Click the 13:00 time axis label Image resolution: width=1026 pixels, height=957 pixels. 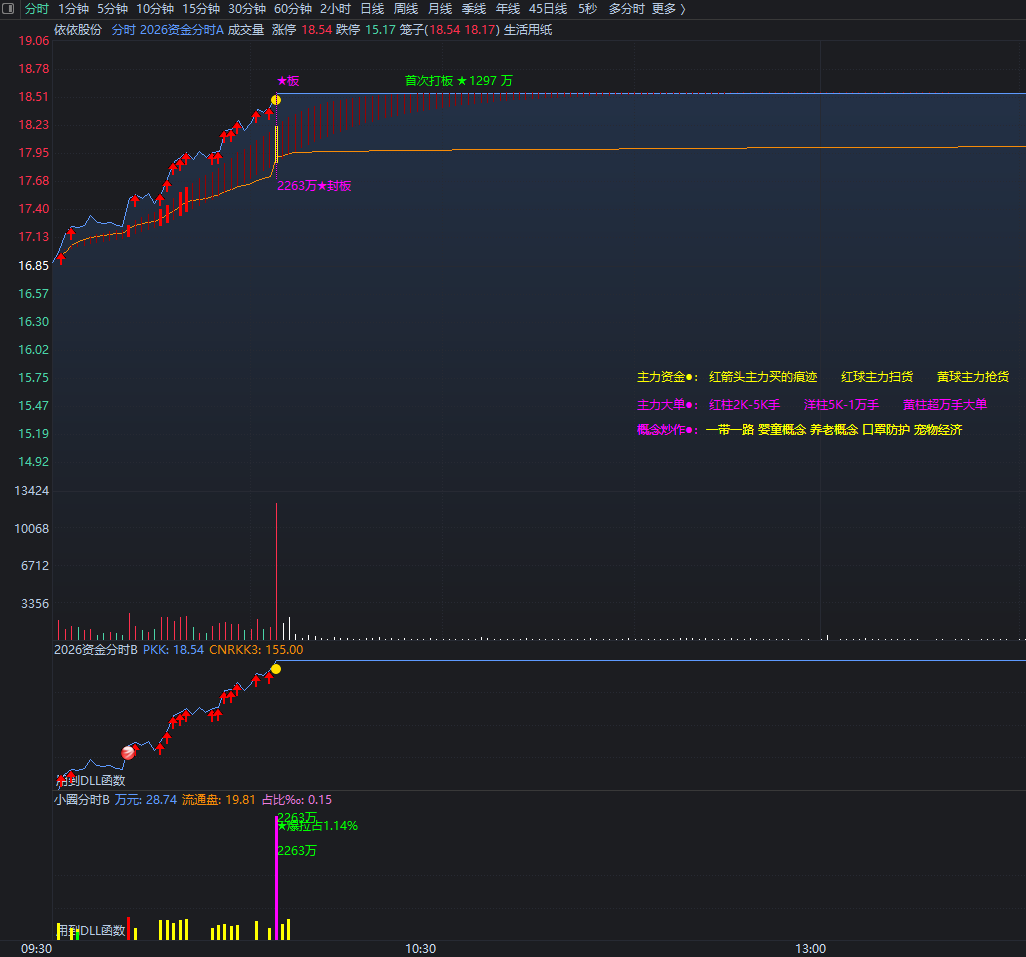click(x=811, y=948)
